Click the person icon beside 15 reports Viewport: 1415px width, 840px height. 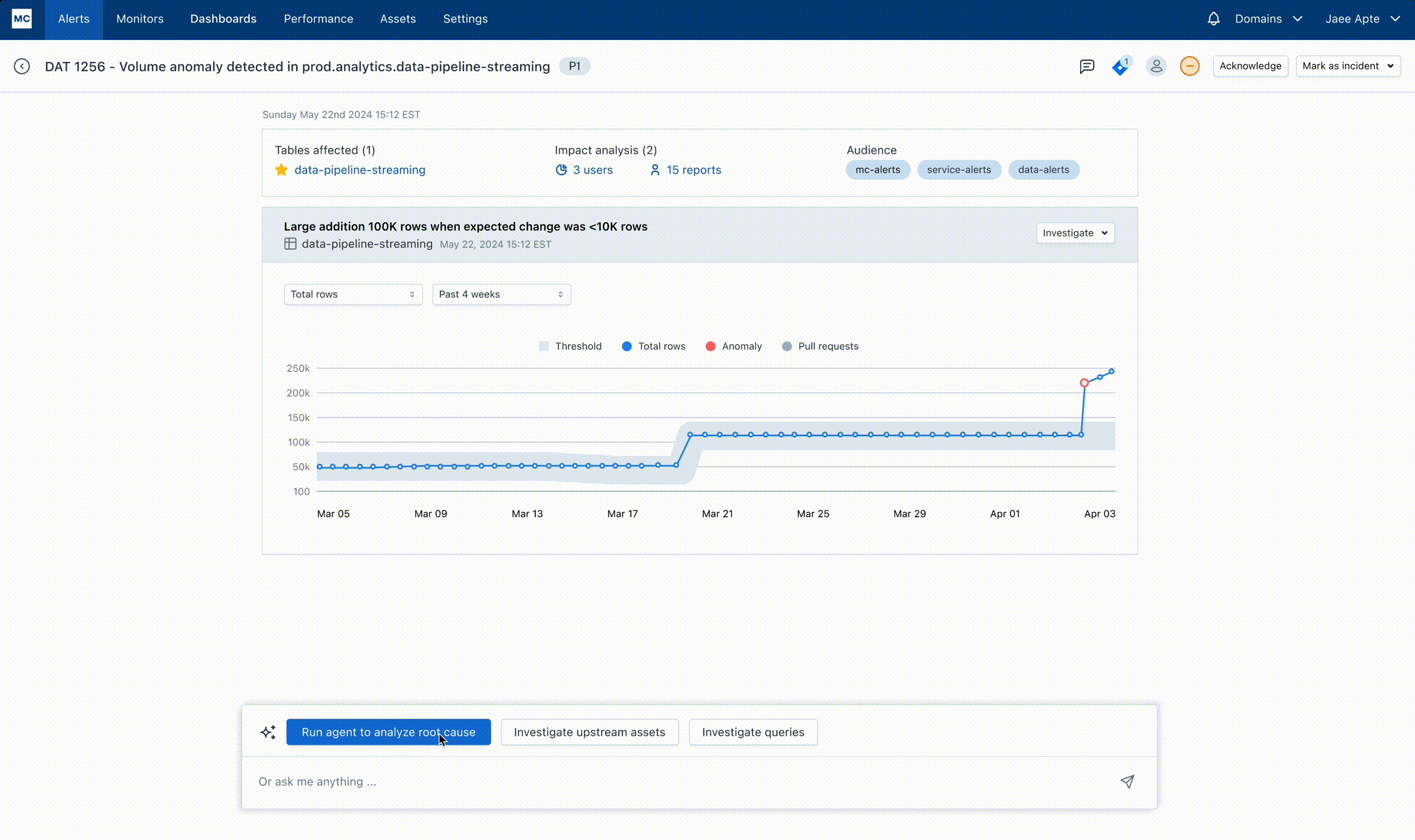point(655,170)
